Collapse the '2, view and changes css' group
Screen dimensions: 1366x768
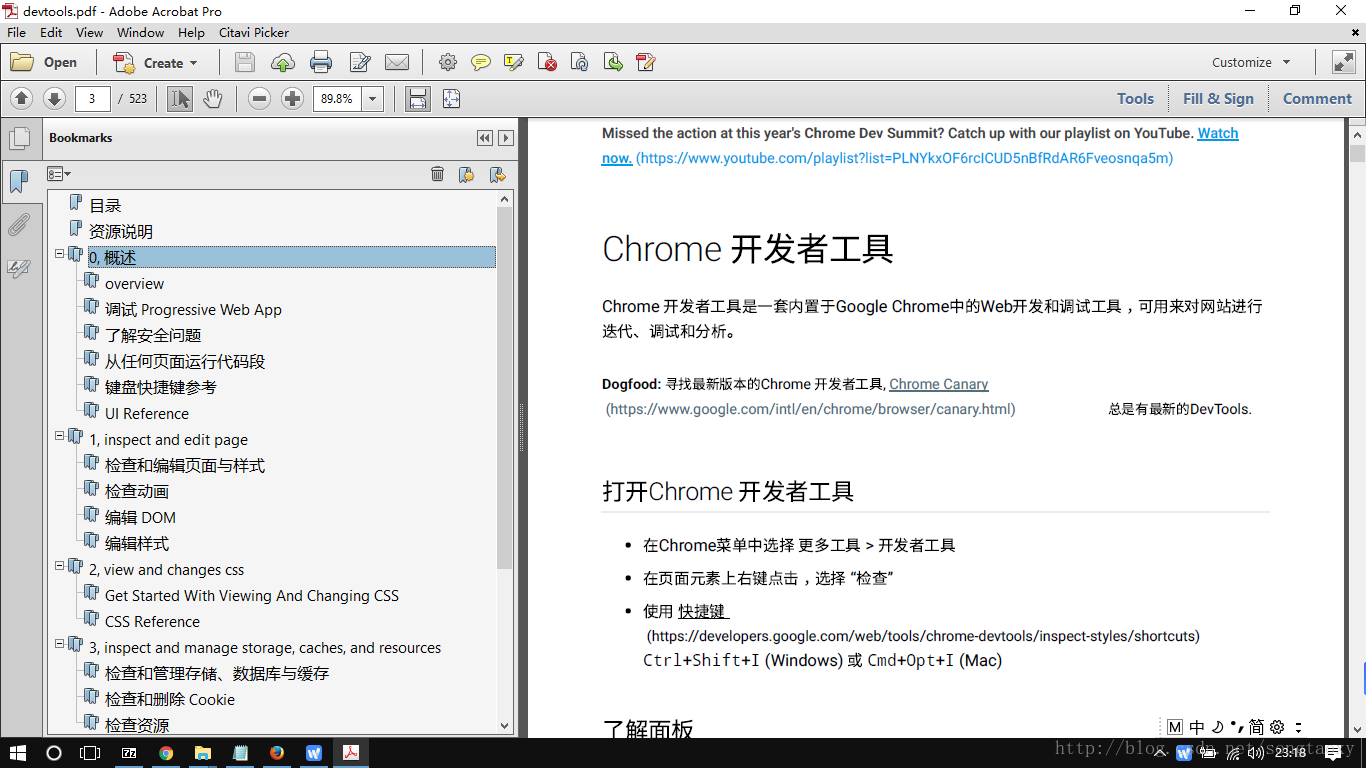coord(60,566)
